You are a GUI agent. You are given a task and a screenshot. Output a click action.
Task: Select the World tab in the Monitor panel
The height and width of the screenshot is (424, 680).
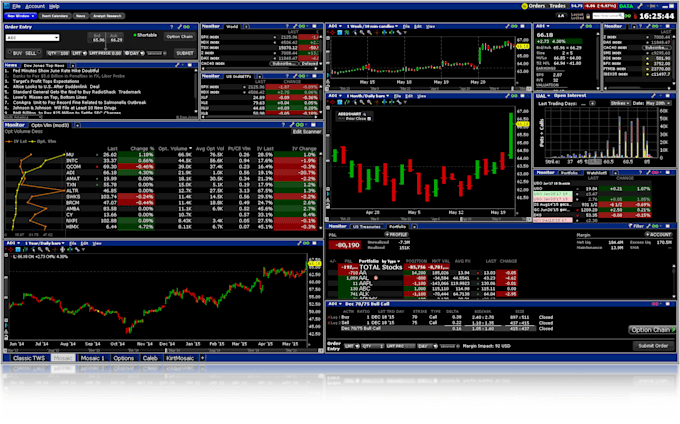click(232, 26)
